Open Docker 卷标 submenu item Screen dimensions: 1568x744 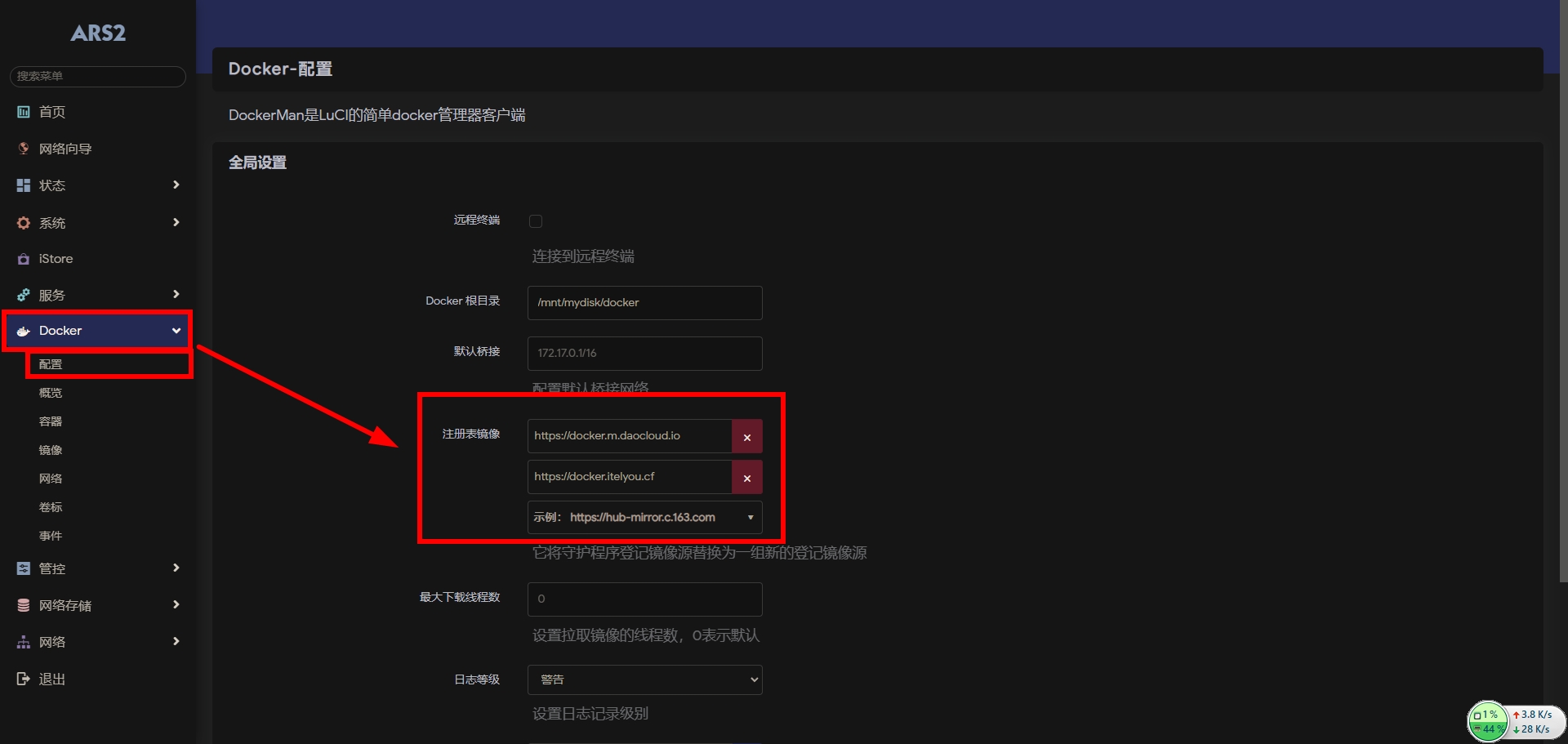(x=51, y=507)
